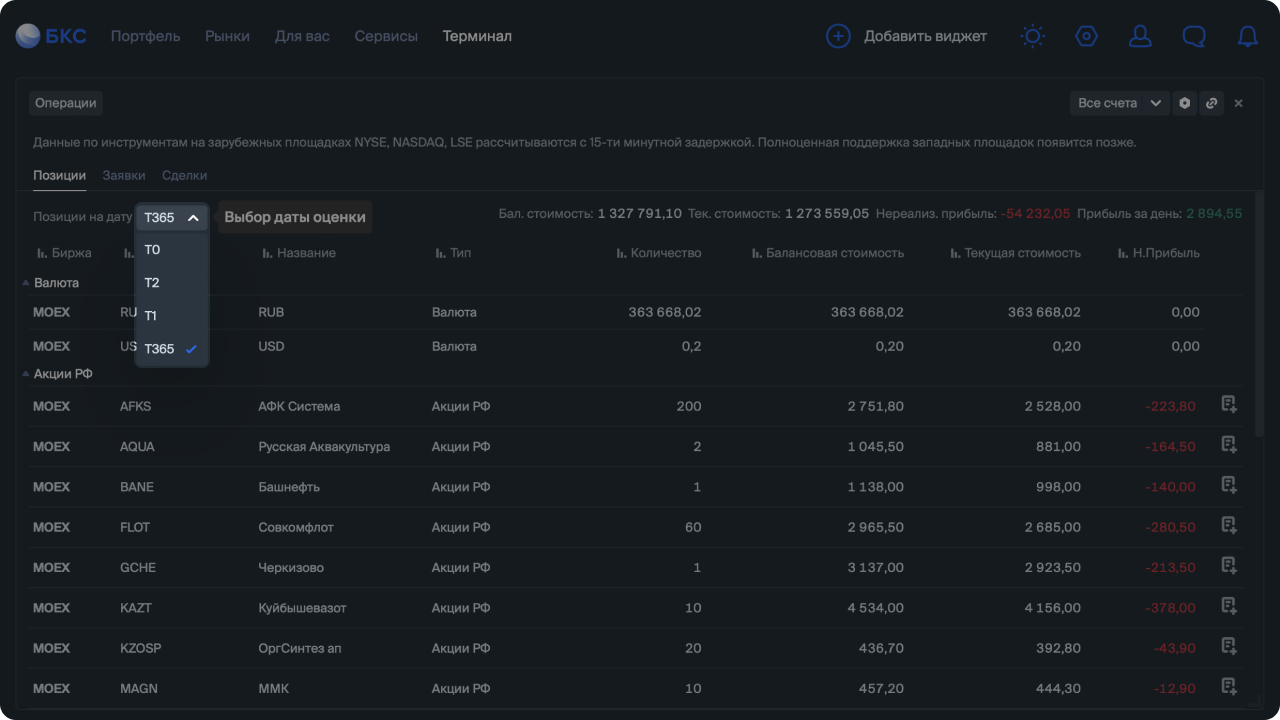
Task: Click the widget vertical scrollbar
Action: click(x=1259, y=315)
